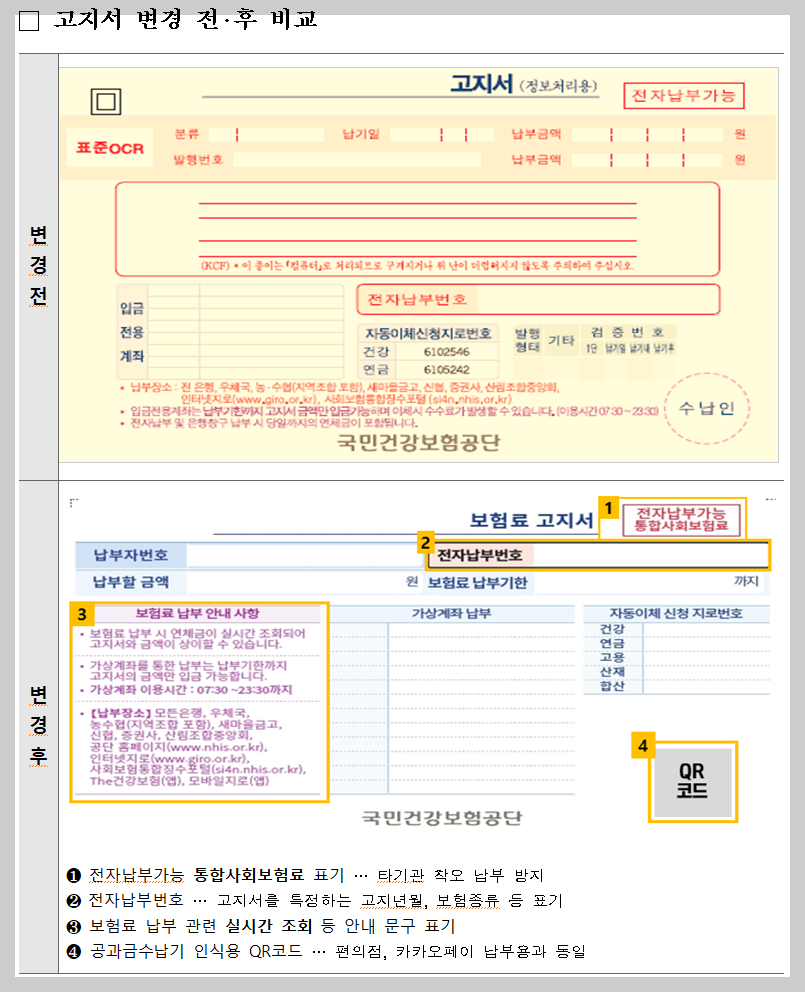This screenshot has height=992, width=805.
Task: Click '국민건강보험공단' on the new notice
Action: click(x=442, y=818)
